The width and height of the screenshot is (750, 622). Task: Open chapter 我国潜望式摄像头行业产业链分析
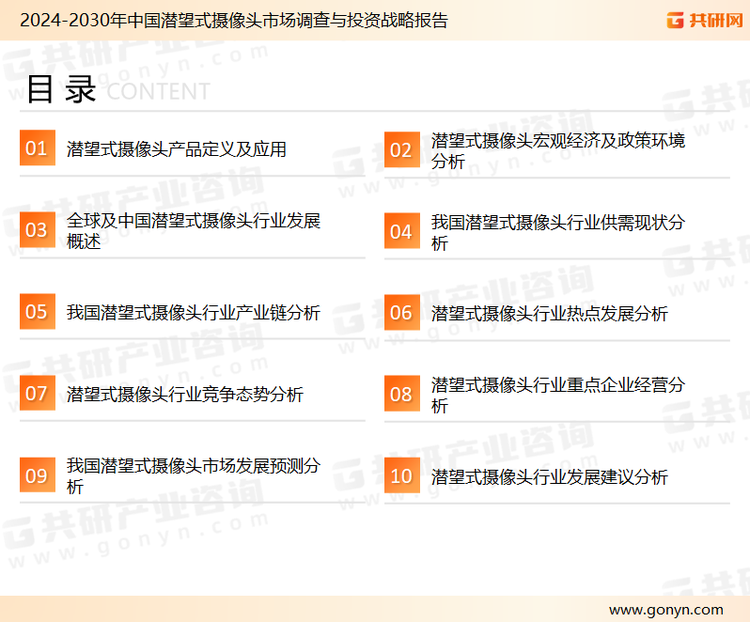coord(194,313)
